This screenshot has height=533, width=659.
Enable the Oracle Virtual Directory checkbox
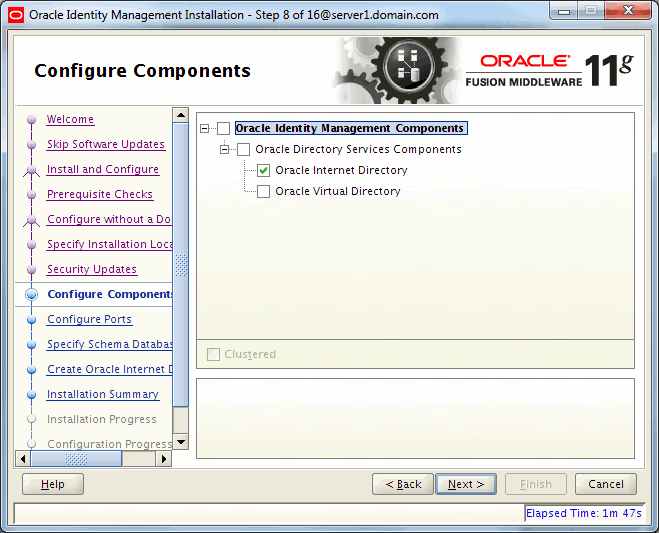click(x=264, y=191)
